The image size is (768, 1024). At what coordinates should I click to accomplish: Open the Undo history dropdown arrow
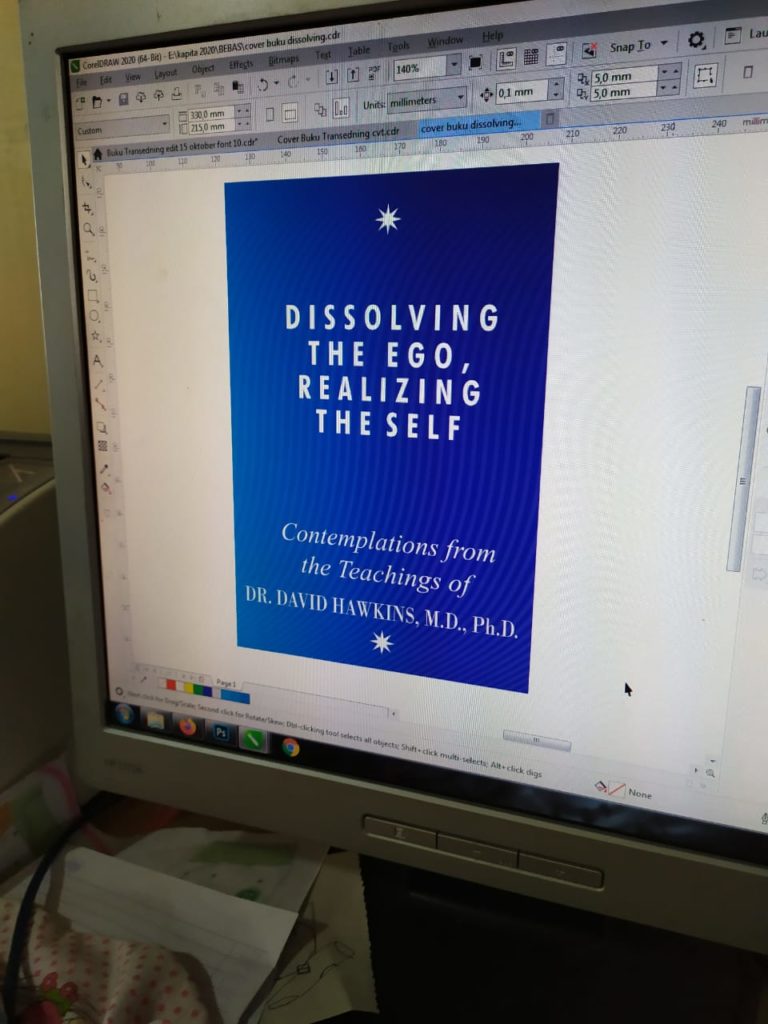[x=276, y=83]
